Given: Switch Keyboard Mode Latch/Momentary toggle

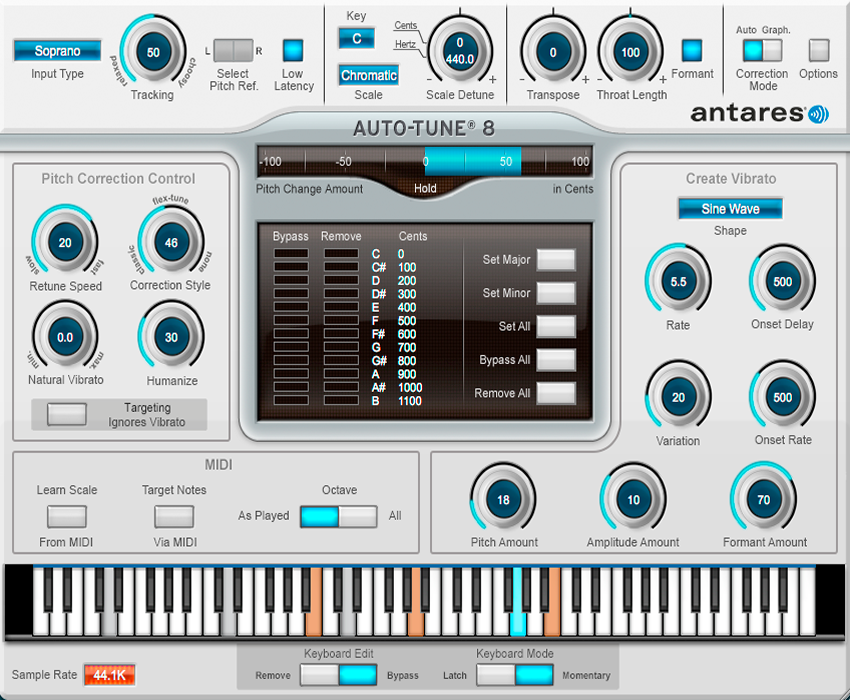Looking at the screenshot, I should (515, 675).
